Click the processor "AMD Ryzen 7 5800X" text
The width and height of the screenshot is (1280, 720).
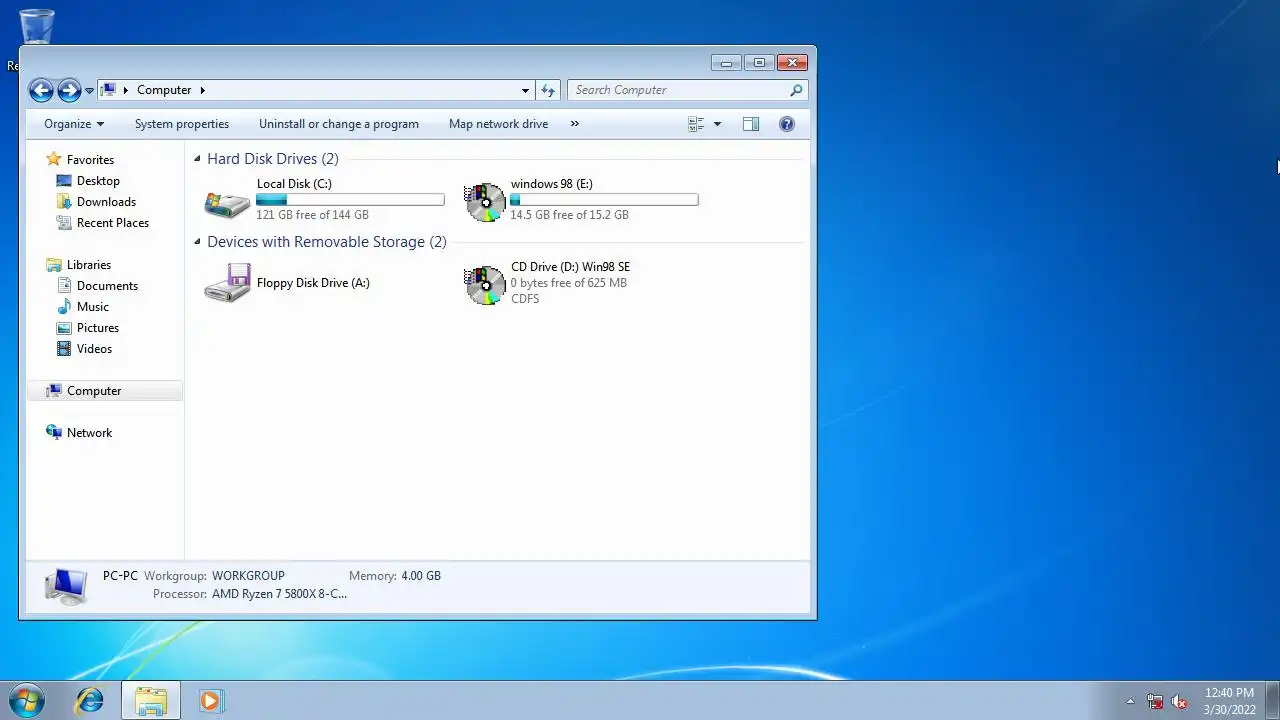click(x=279, y=594)
